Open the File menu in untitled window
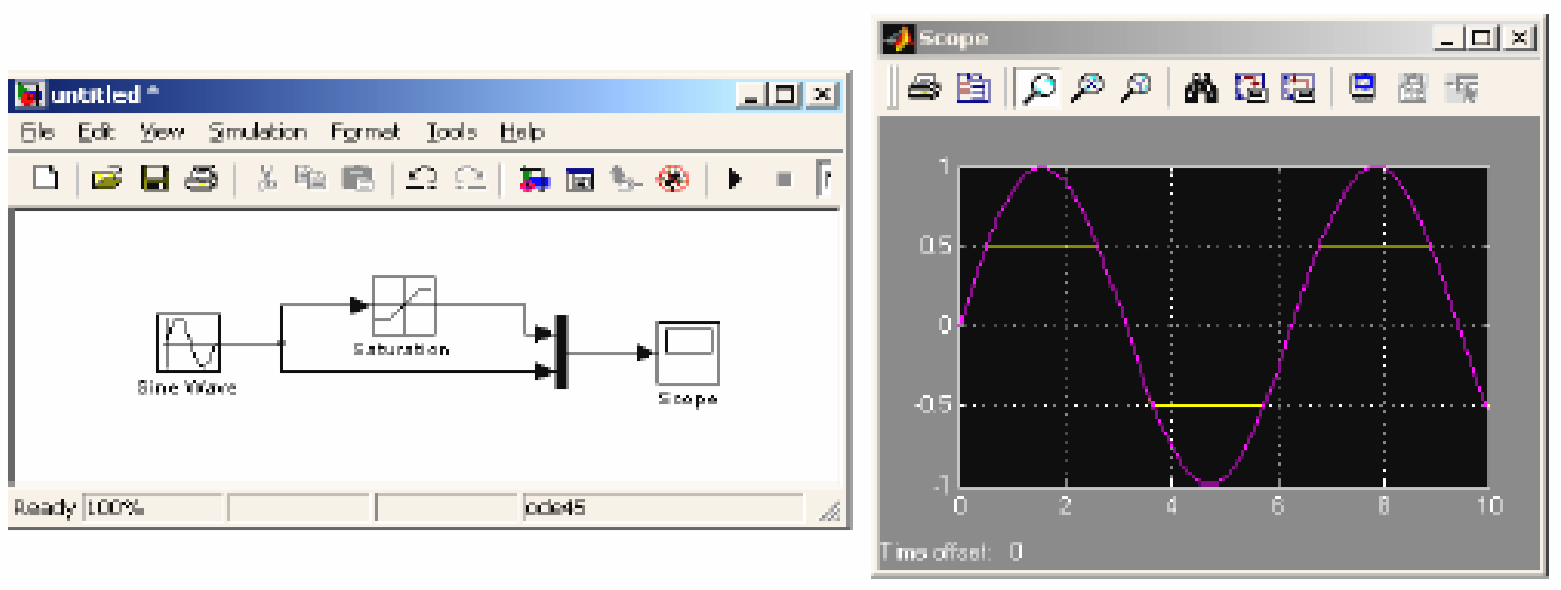This screenshot has height=590, width=1561. pos(38,132)
